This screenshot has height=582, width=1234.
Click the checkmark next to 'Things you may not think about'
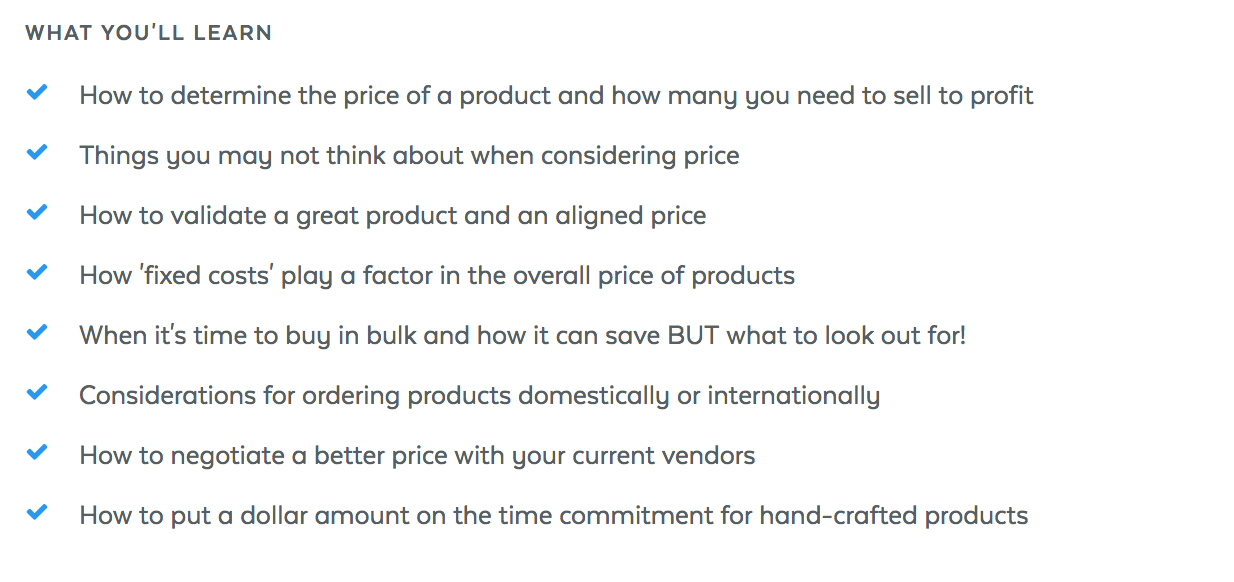tap(37, 153)
